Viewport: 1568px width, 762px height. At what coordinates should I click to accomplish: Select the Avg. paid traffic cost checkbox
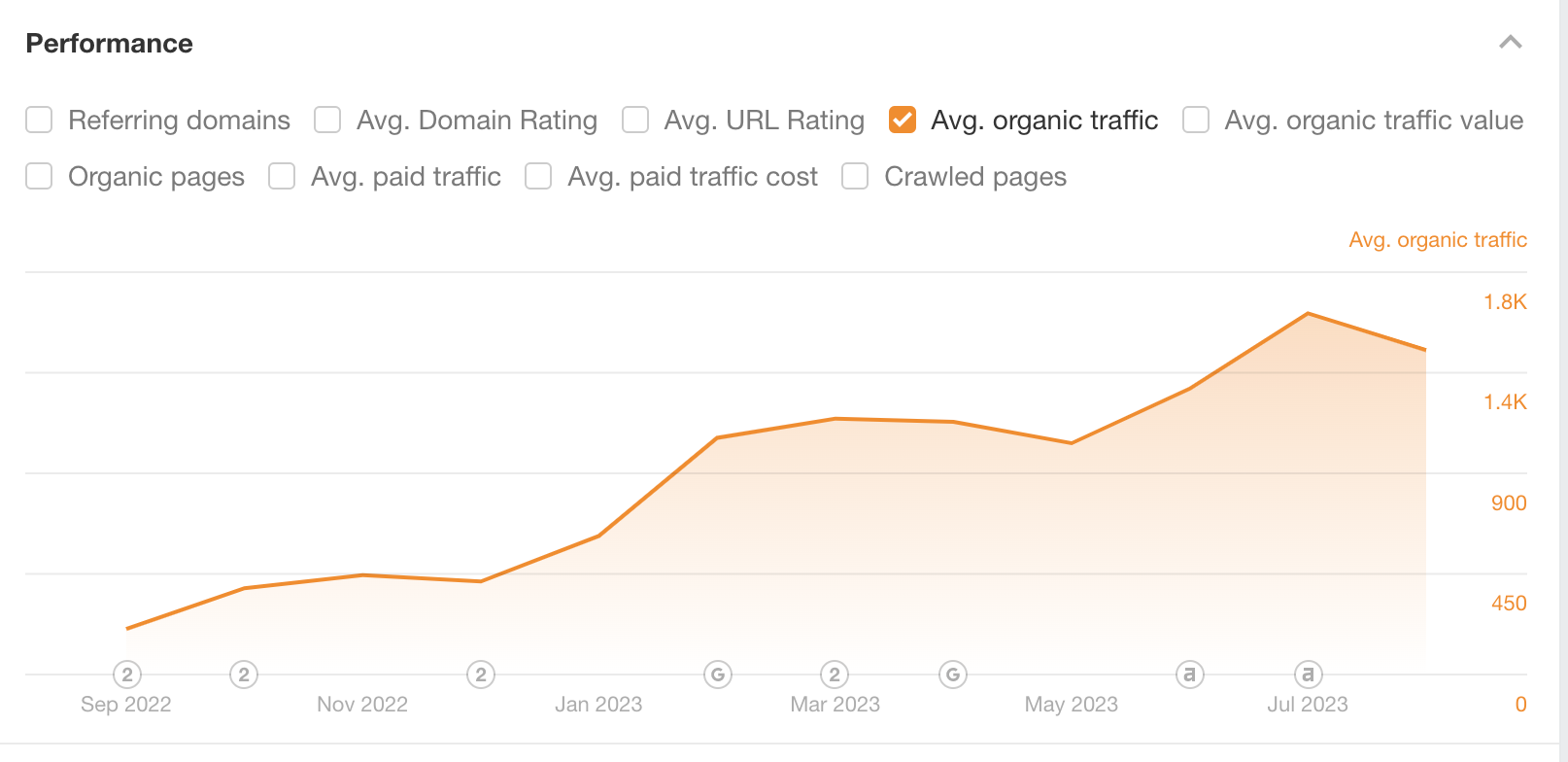[538, 176]
